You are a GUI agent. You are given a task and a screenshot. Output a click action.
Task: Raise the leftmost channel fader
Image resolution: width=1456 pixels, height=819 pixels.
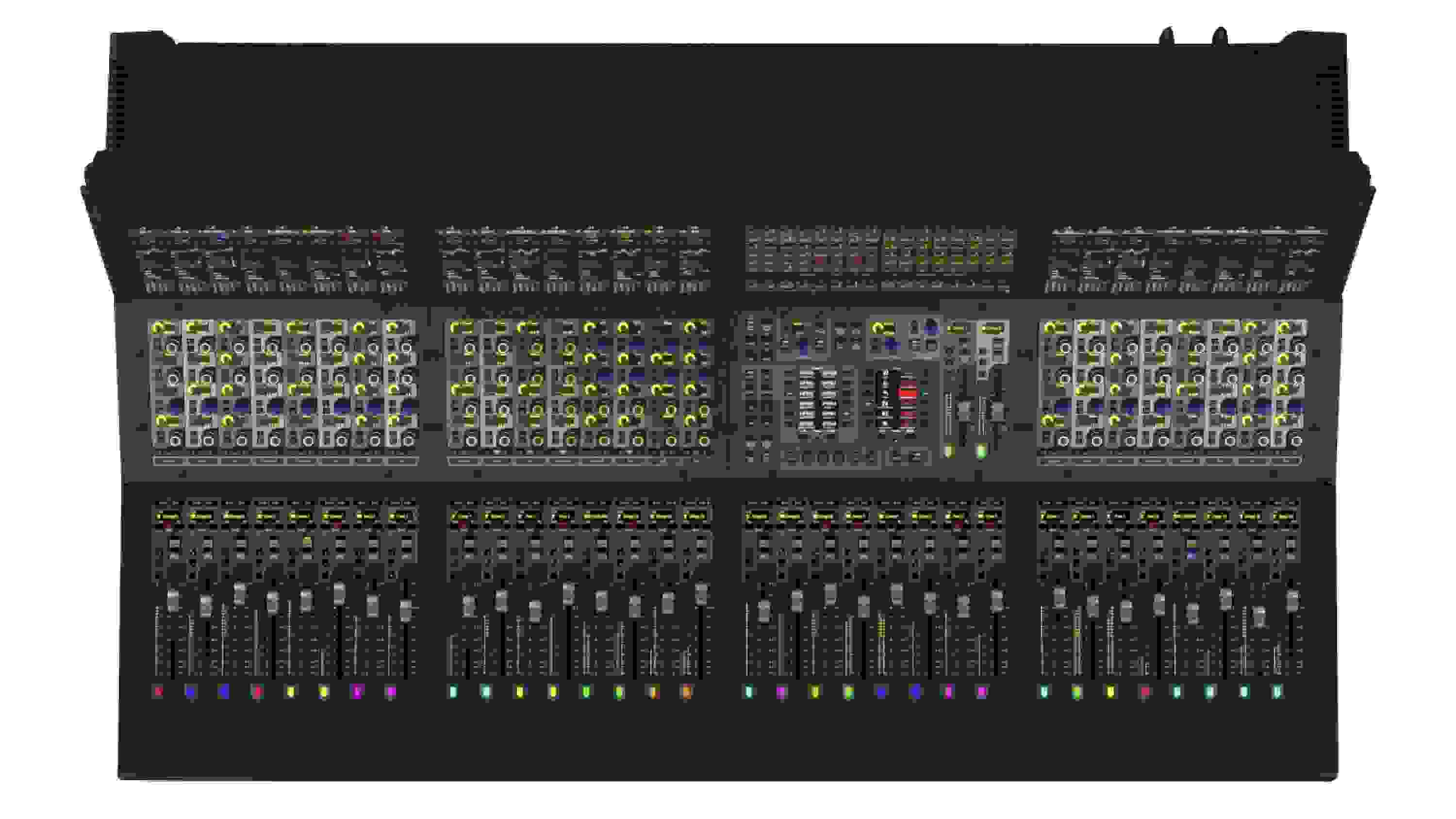(173, 602)
